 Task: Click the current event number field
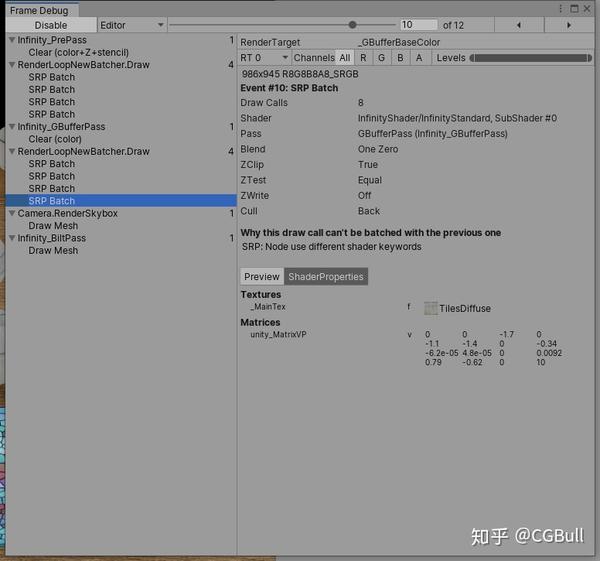(x=419, y=25)
